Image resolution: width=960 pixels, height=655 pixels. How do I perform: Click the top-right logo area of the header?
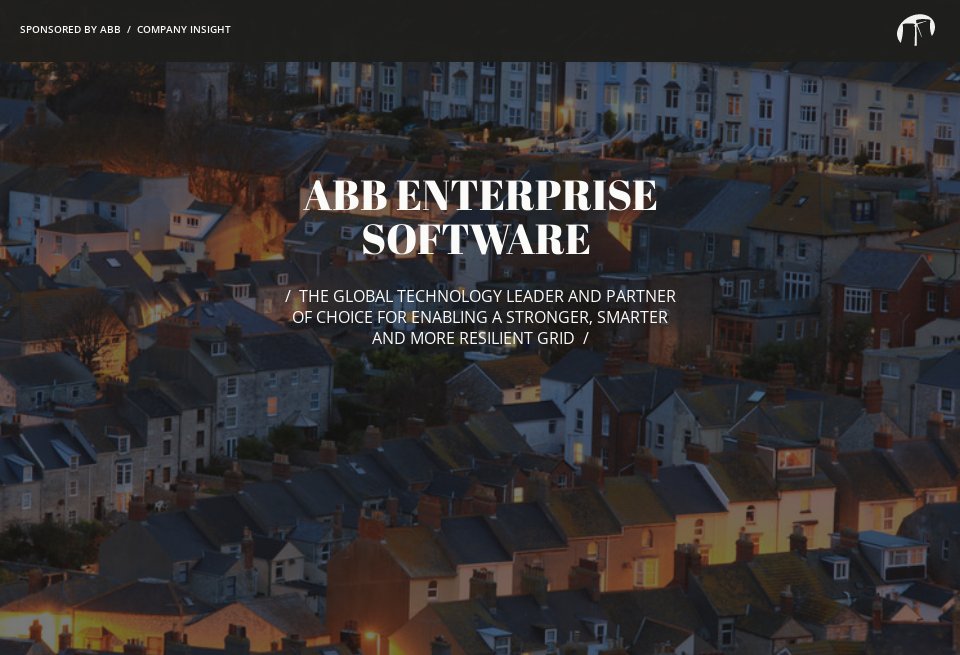pyautogui.click(x=915, y=30)
